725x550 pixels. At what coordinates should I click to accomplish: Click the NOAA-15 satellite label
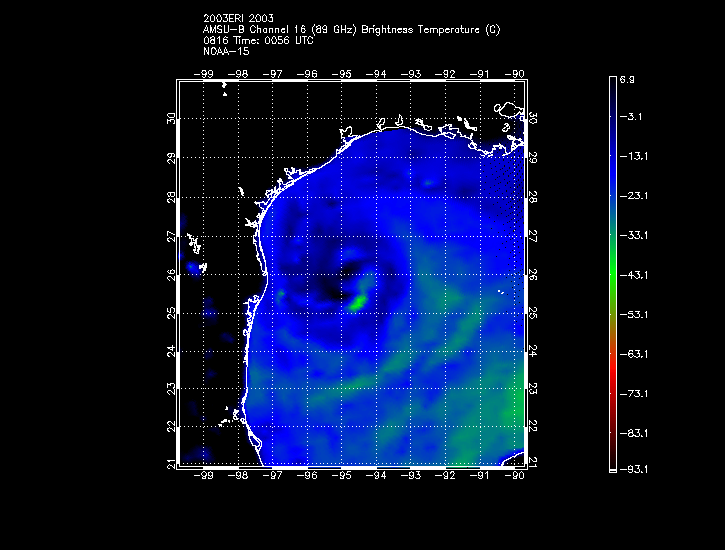click(x=226, y=51)
